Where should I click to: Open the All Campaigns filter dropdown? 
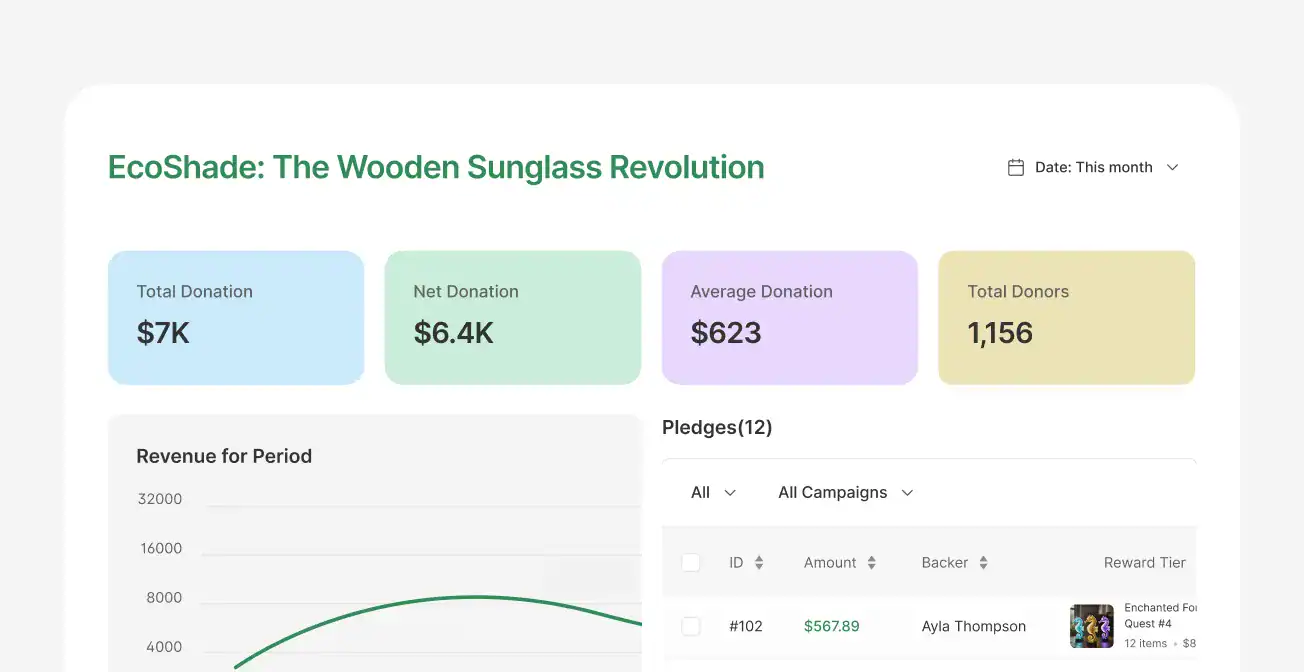click(x=845, y=493)
